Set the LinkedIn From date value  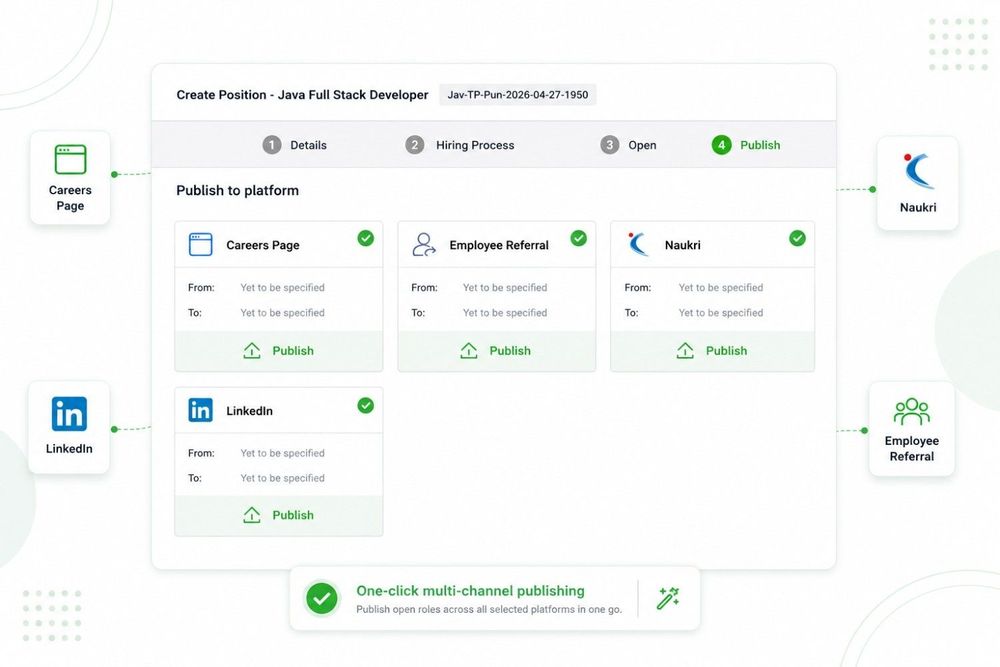tap(283, 453)
